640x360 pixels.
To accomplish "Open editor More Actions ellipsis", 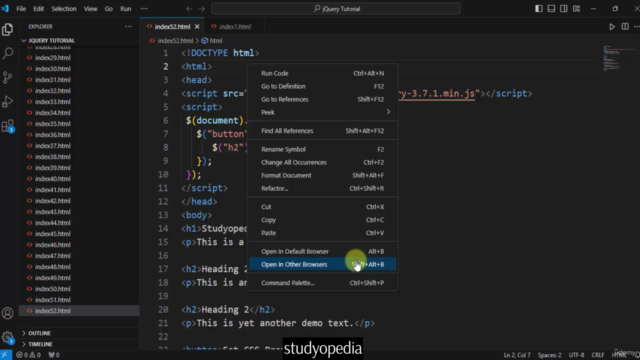I will (636, 27).
